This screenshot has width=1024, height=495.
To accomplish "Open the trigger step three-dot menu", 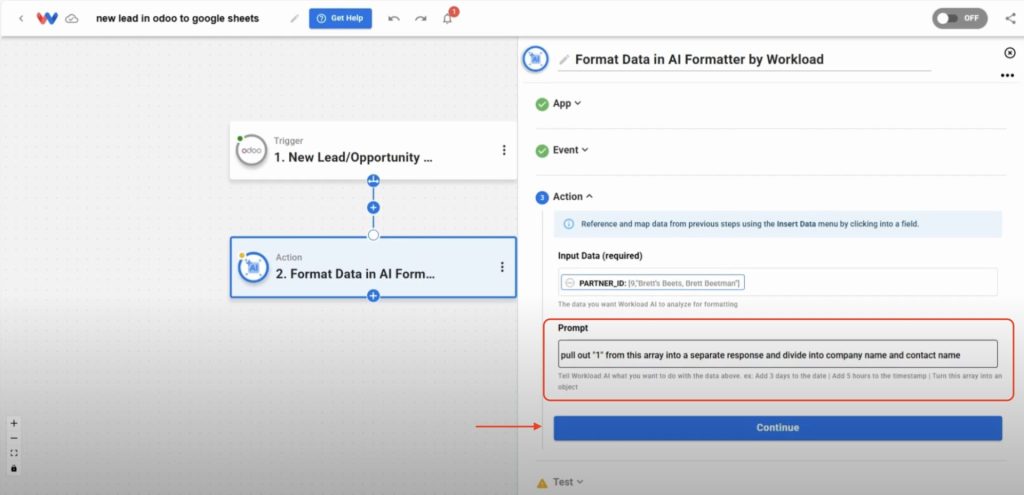I will pyautogui.click(x=504, y=150).
